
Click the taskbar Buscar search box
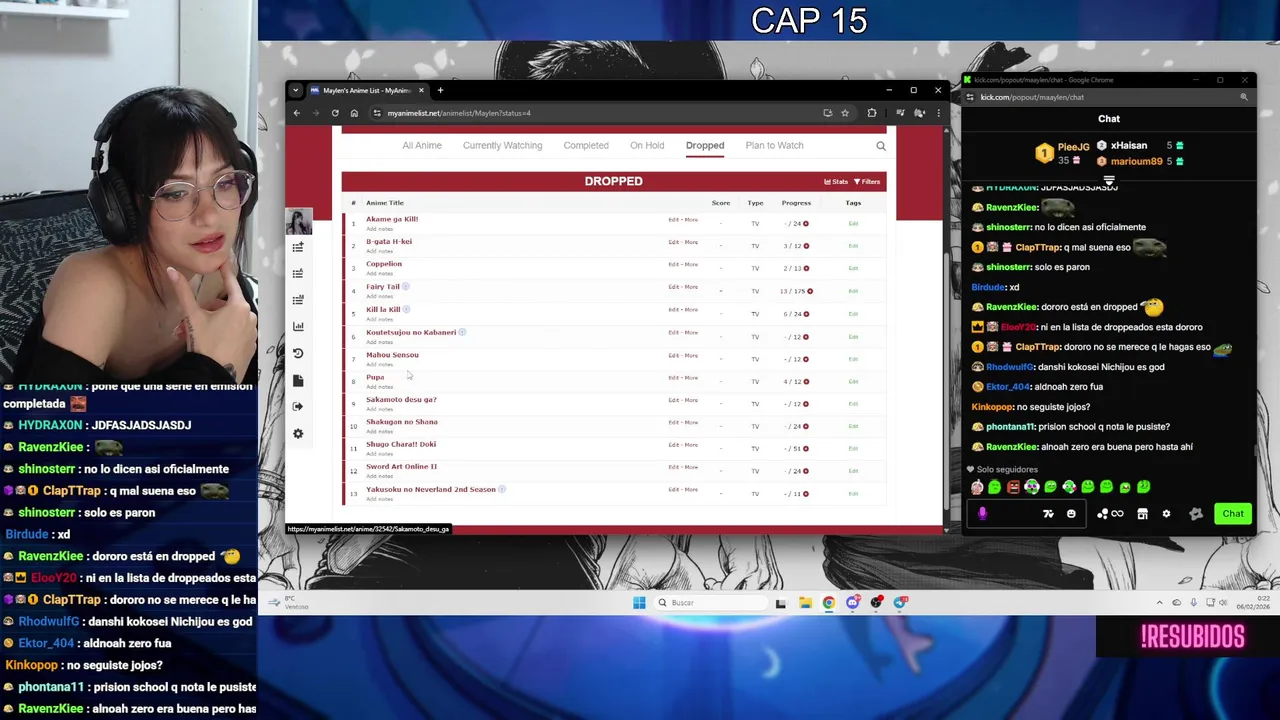(713, 602)
